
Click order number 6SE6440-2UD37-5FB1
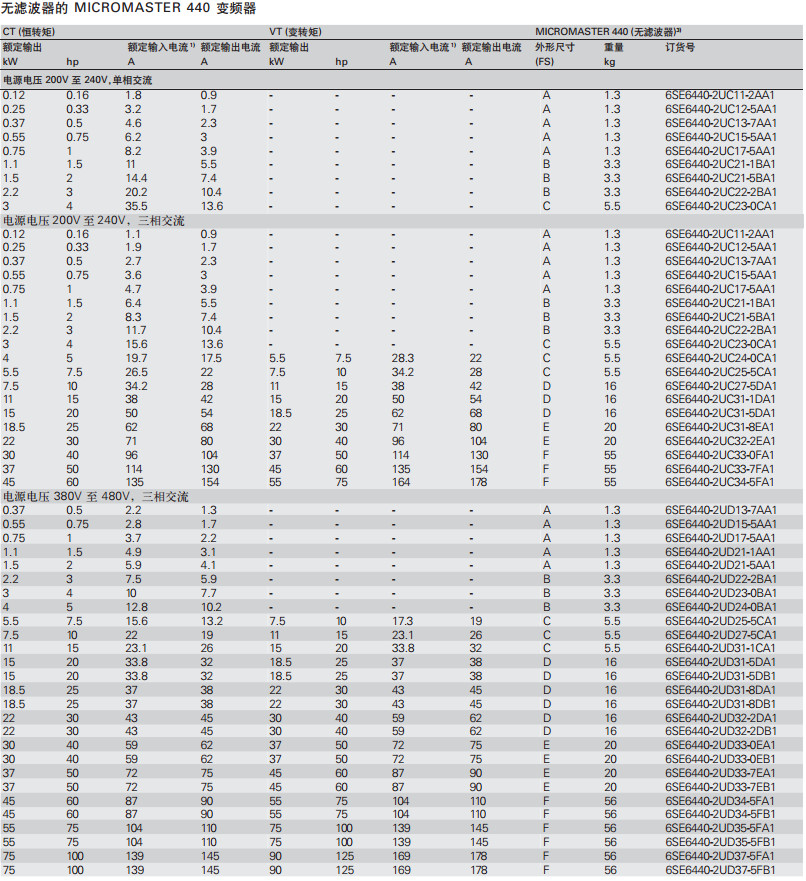click(x=720, y=870)
